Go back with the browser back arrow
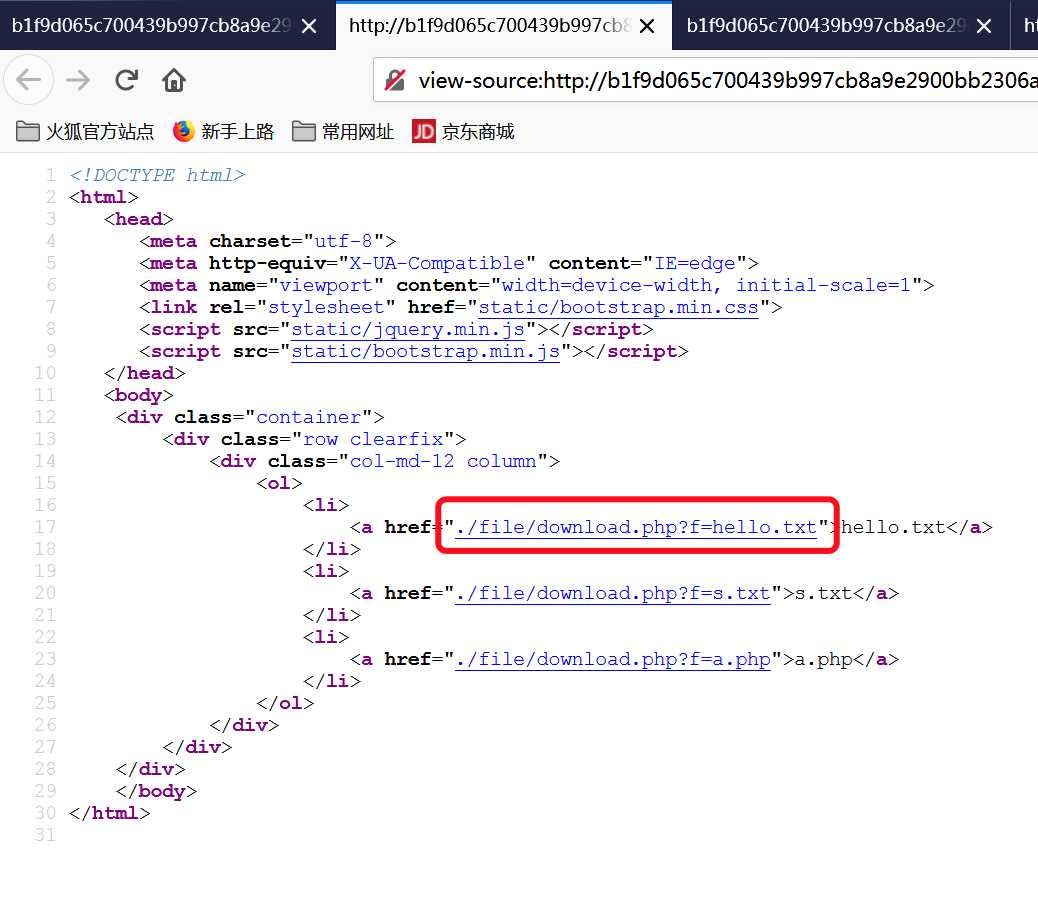 tap(28, 80)
